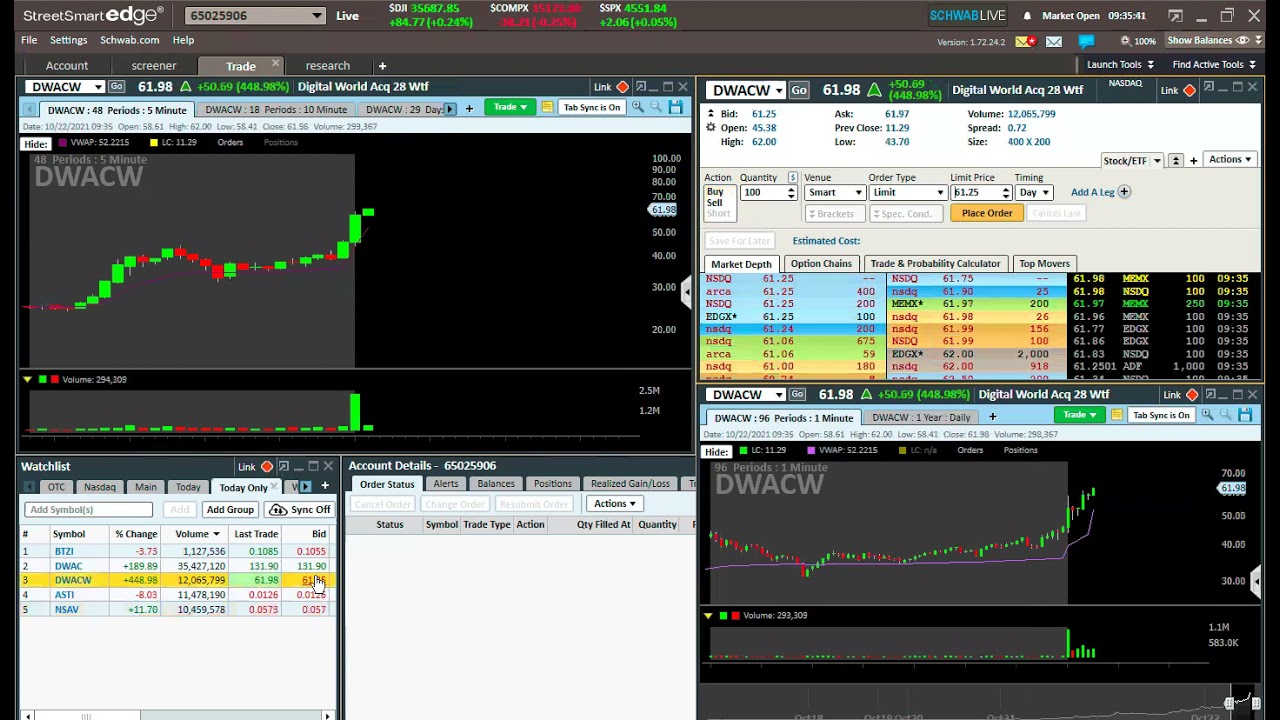Open Order Type Limit dropdown
The image size is (1280, 720).
click(x=908, y=192)
